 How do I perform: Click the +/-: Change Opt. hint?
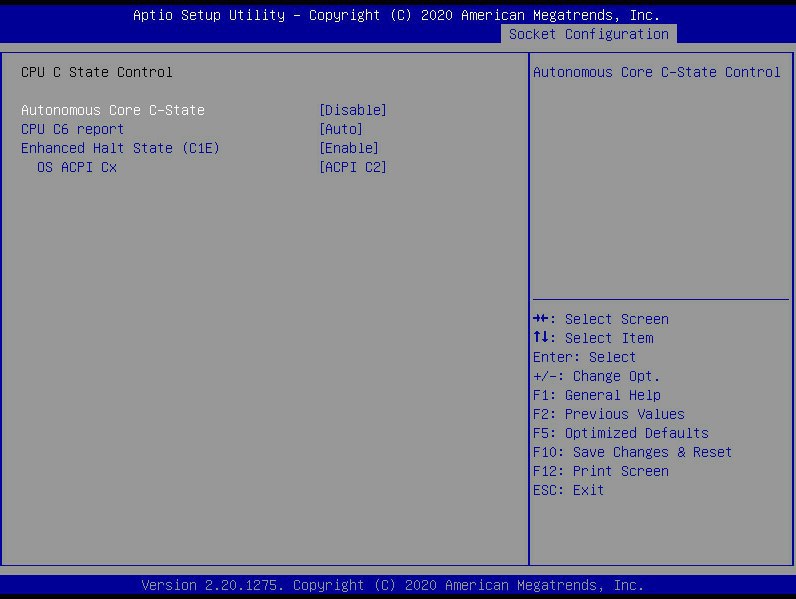click(x=596, y=376)
